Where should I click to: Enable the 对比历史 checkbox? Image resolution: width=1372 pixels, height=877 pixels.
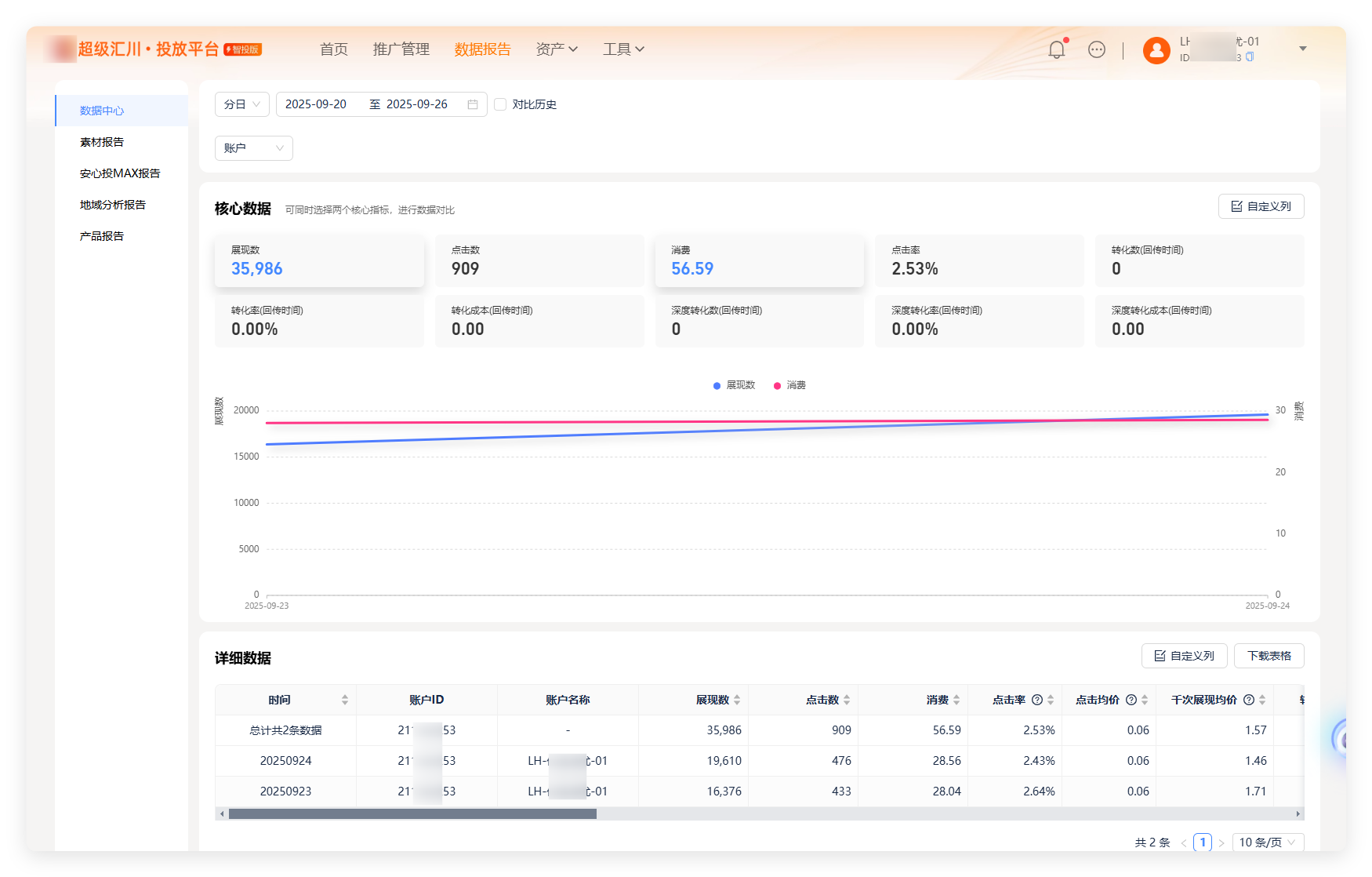(x=500, y=104)
